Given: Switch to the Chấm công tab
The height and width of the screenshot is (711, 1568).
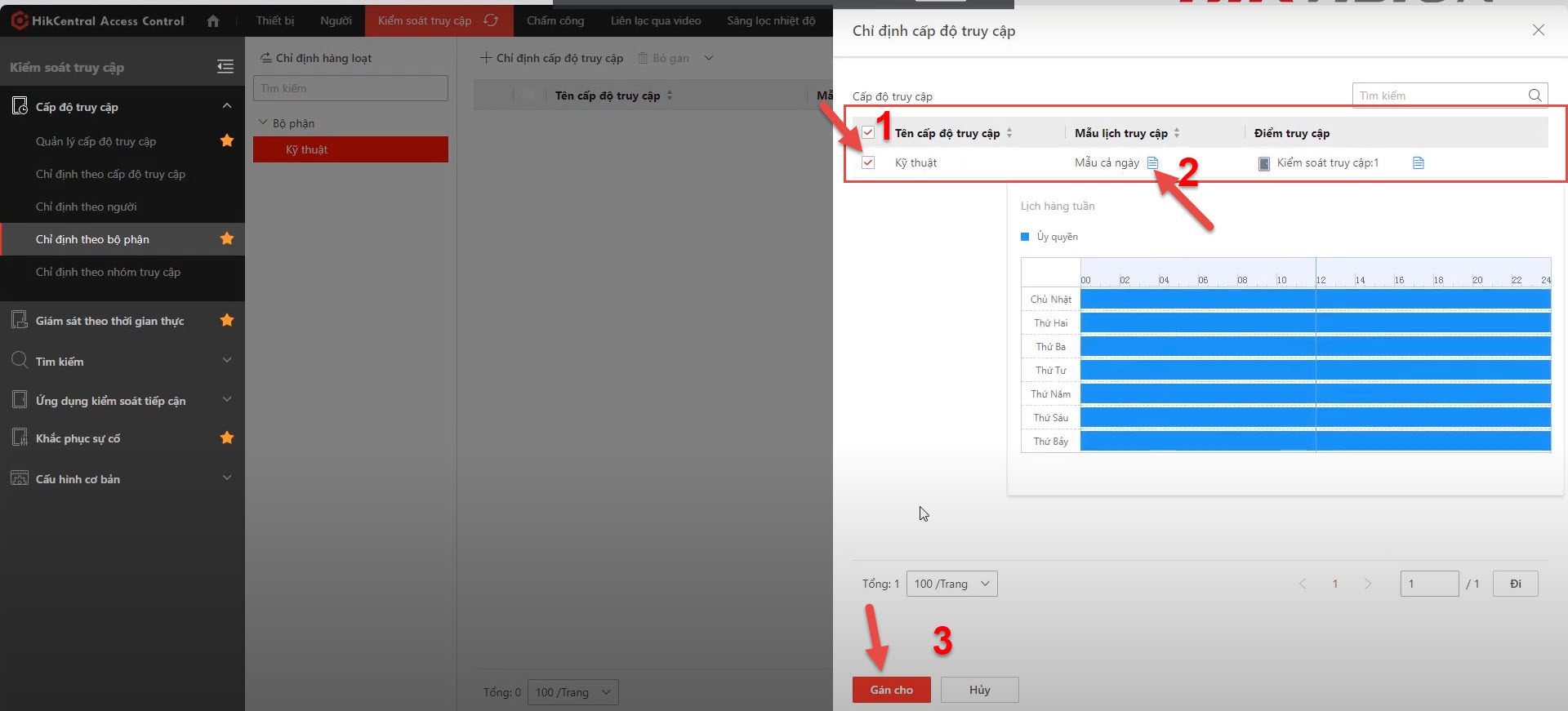Looking at the screenshot, I should pos(555,20).
